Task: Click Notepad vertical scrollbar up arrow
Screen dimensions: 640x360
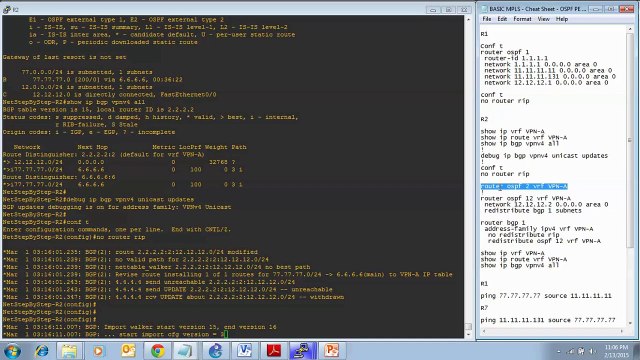Action: pyautogui.click(x=630, y=29)
